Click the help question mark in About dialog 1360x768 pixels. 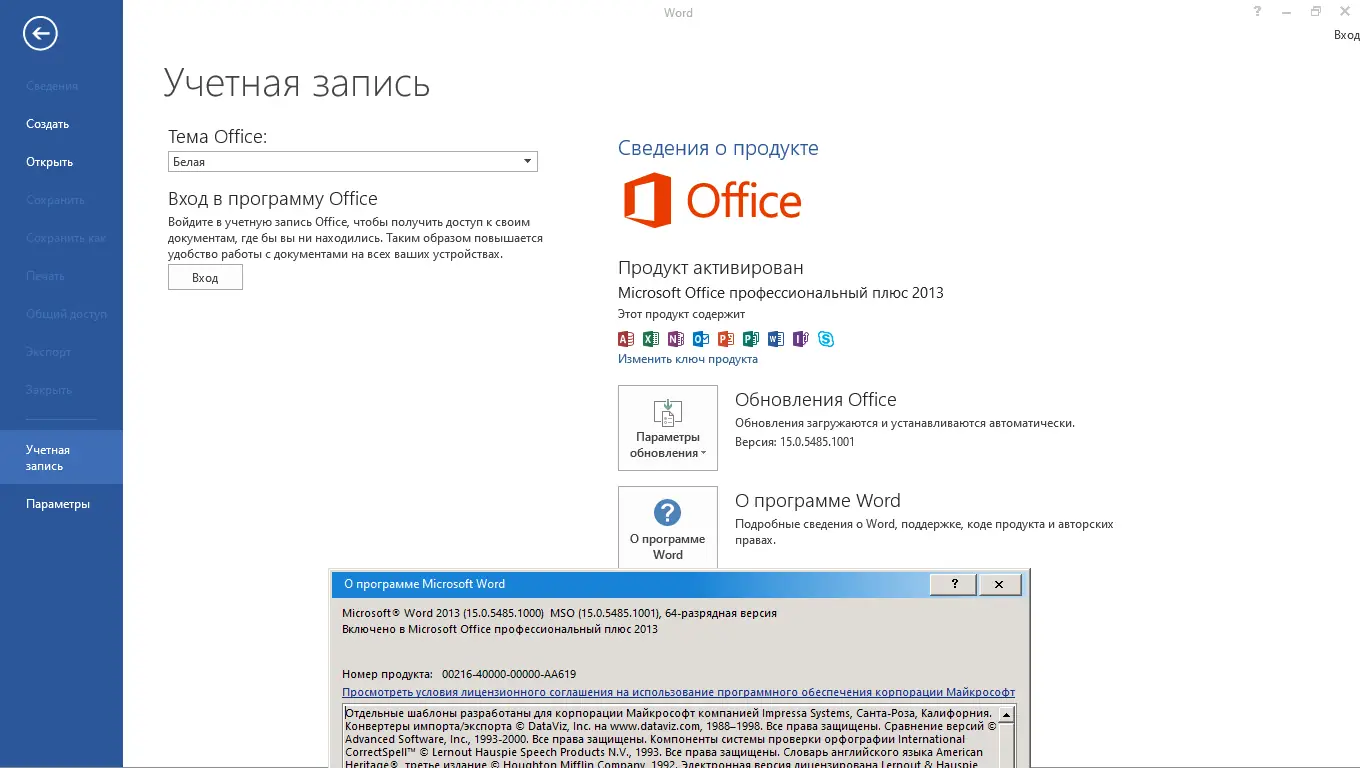click(x=952, y=584)
